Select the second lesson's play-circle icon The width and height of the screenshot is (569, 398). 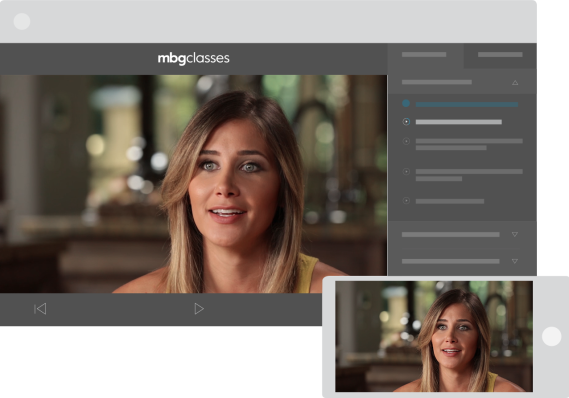point(406,122)
